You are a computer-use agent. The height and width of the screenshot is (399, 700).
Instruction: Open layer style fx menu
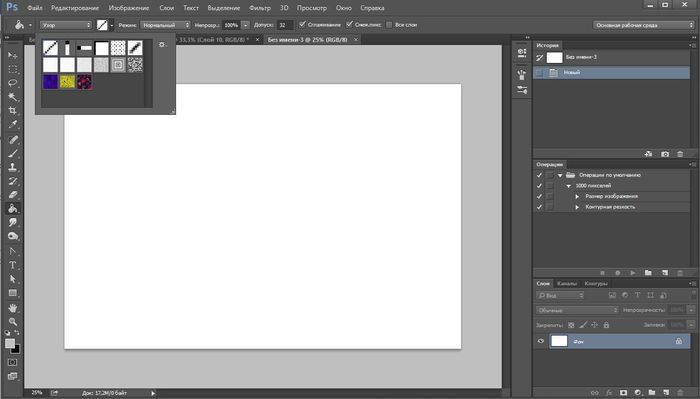[609, 393]
